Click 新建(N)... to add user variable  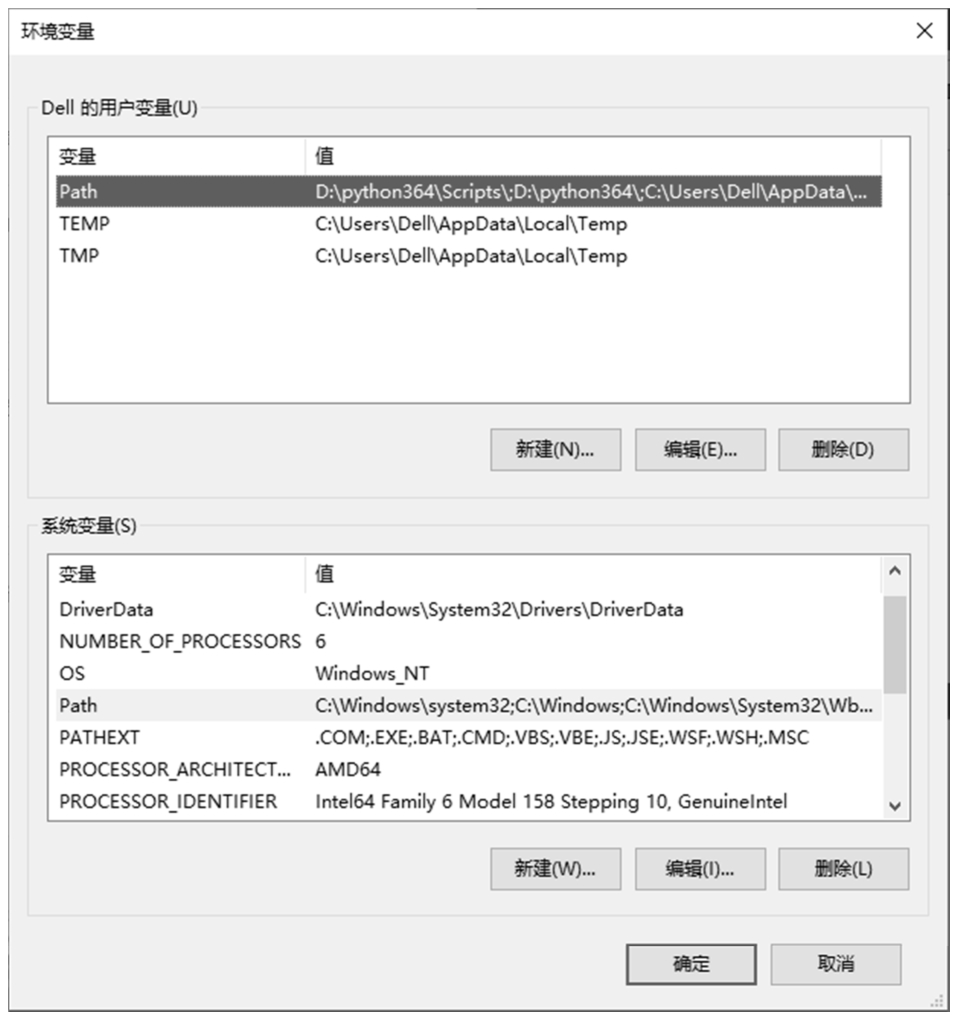tap(556, 449)
